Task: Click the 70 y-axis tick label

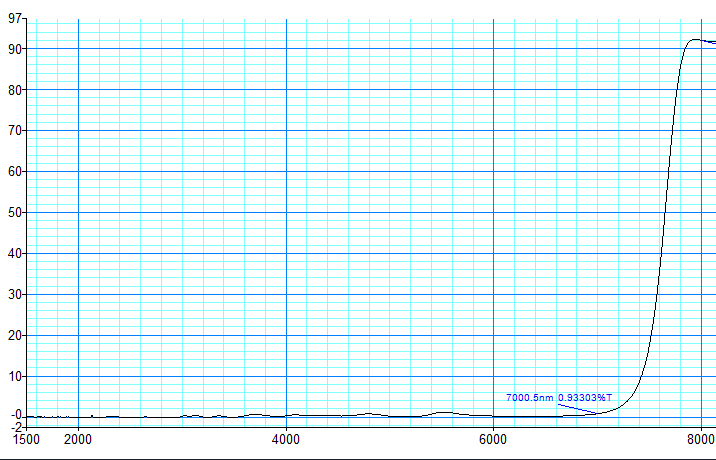Action: 14,130
